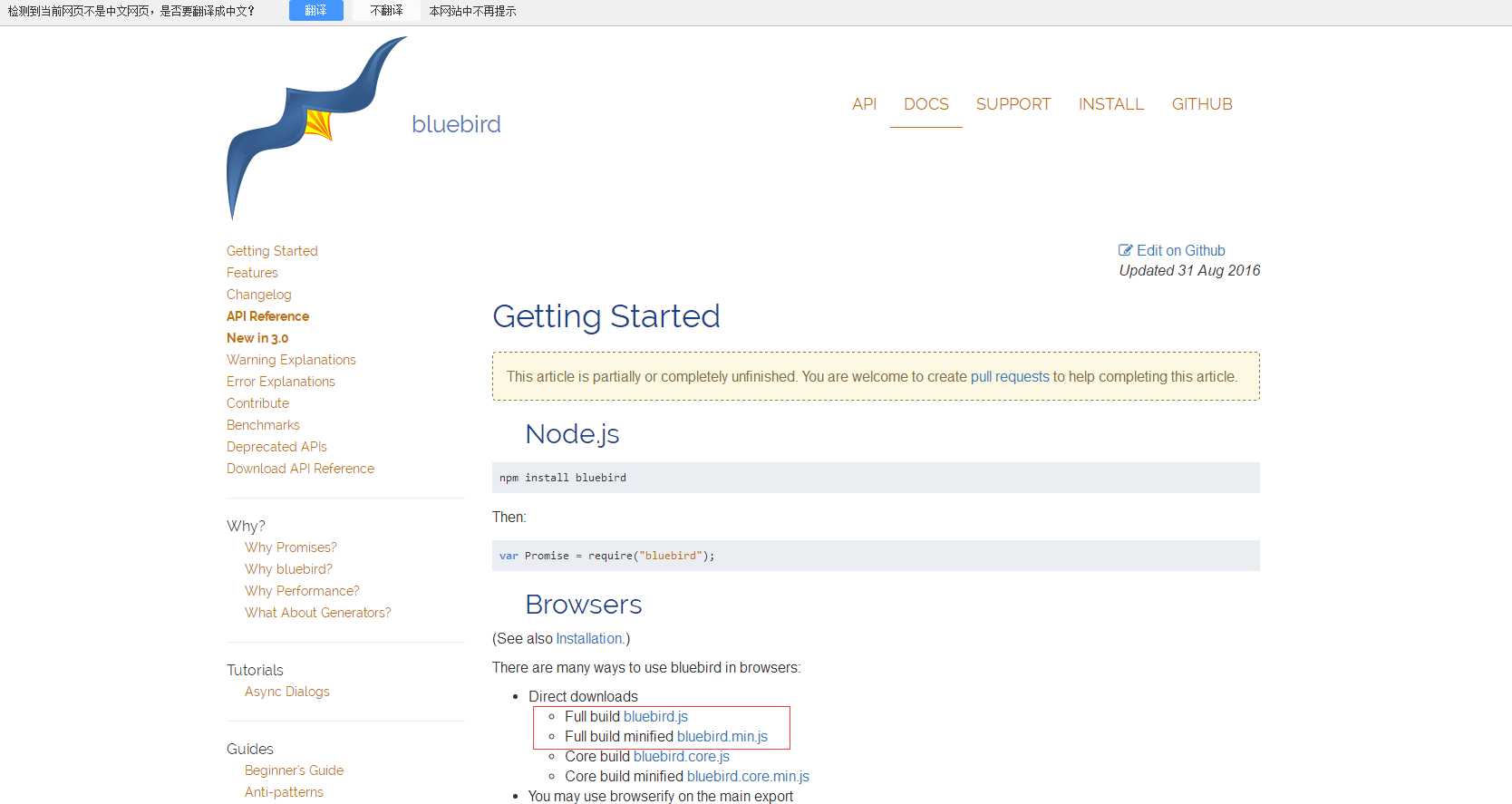Open Features in the sidebar

coord(252,273)
